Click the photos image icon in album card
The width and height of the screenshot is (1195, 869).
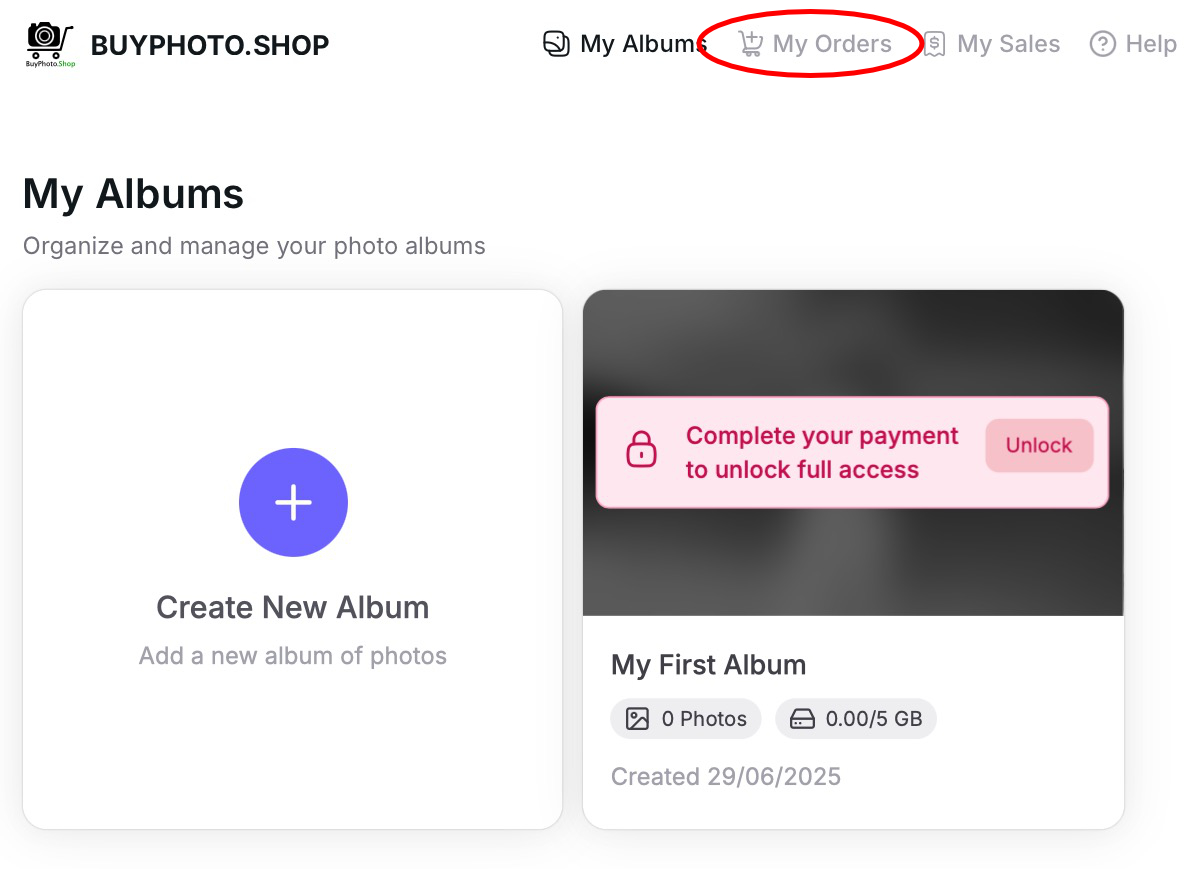pyautogui.click(x=637, y=719)
